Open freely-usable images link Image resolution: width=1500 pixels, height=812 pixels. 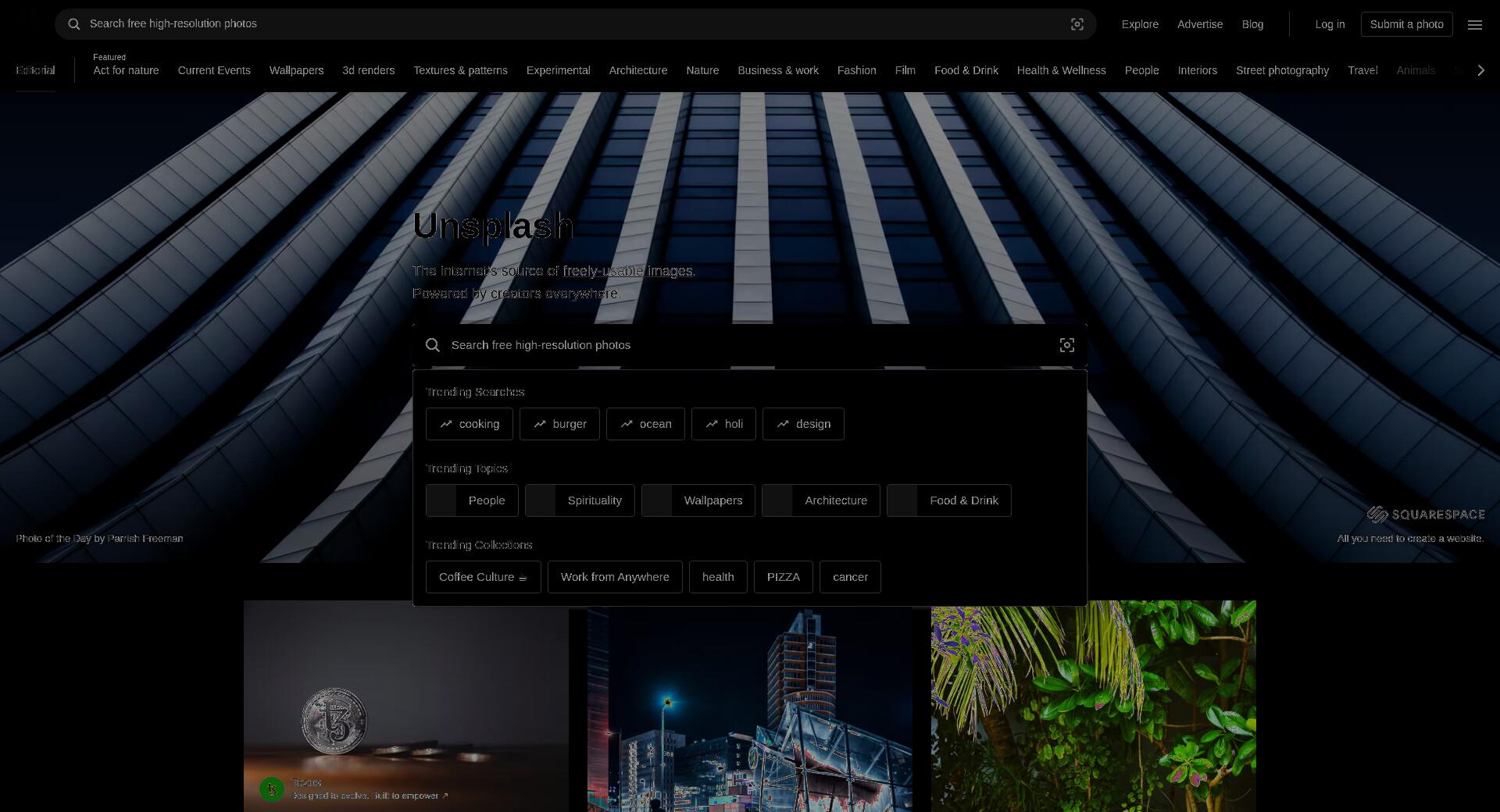tap(627, 271)
